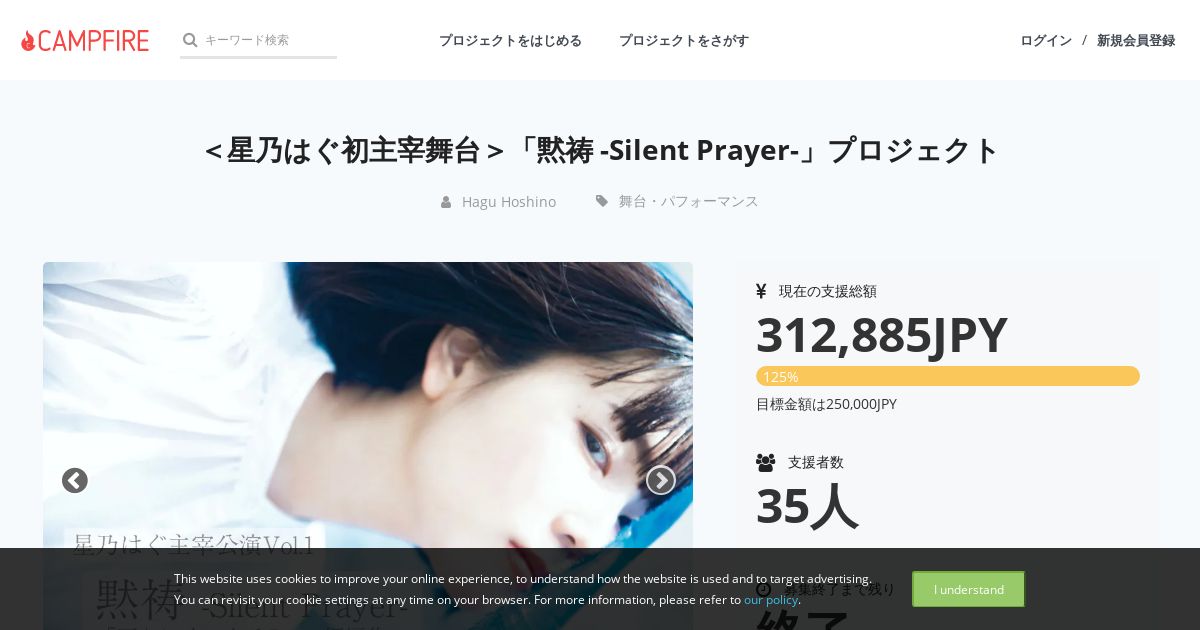Click the project title heading
The image size is (1200, 630).
(x=600, y=150)
